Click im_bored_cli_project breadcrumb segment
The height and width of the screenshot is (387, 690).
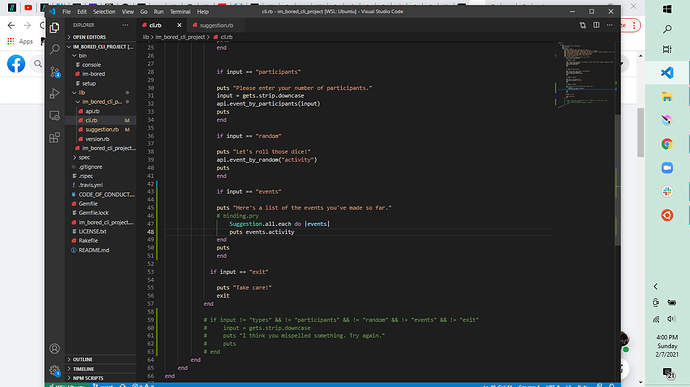[180, 37]
